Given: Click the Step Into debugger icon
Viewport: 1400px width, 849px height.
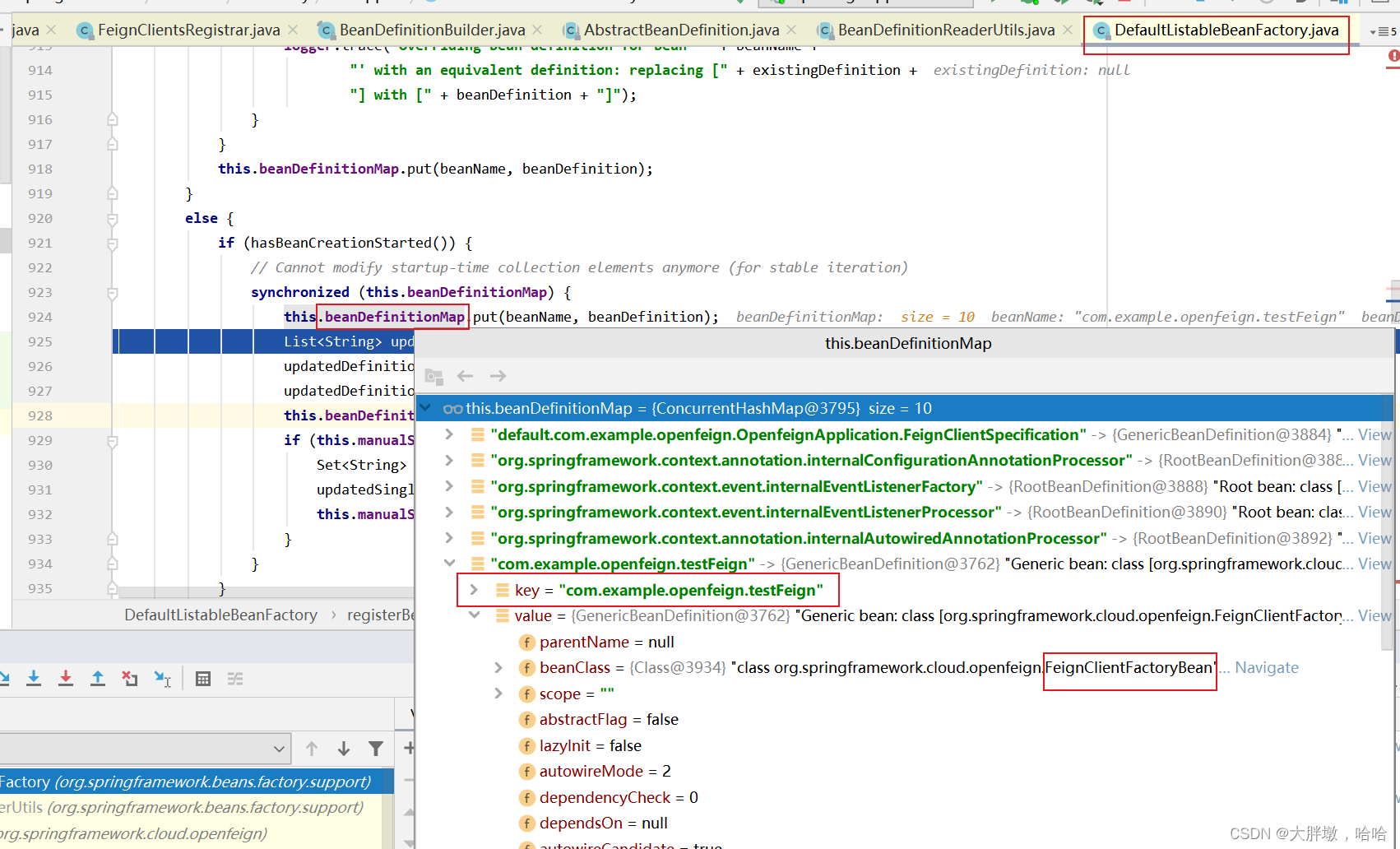Looking at the screenshot, I should 33,678.
